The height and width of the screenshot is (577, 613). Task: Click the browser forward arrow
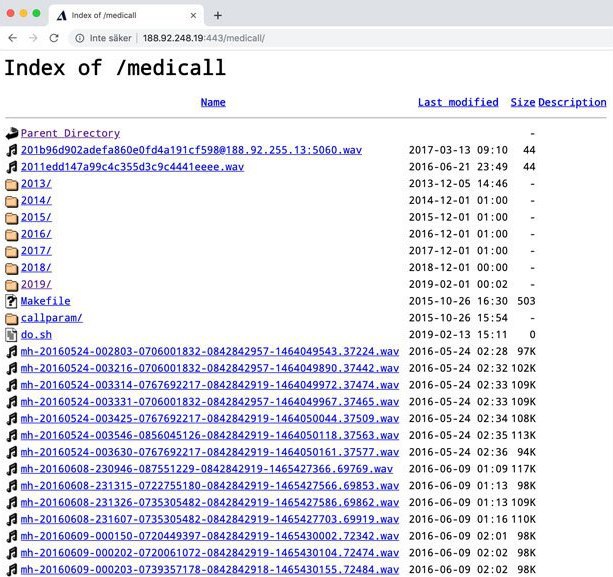(x=33, y=38)
